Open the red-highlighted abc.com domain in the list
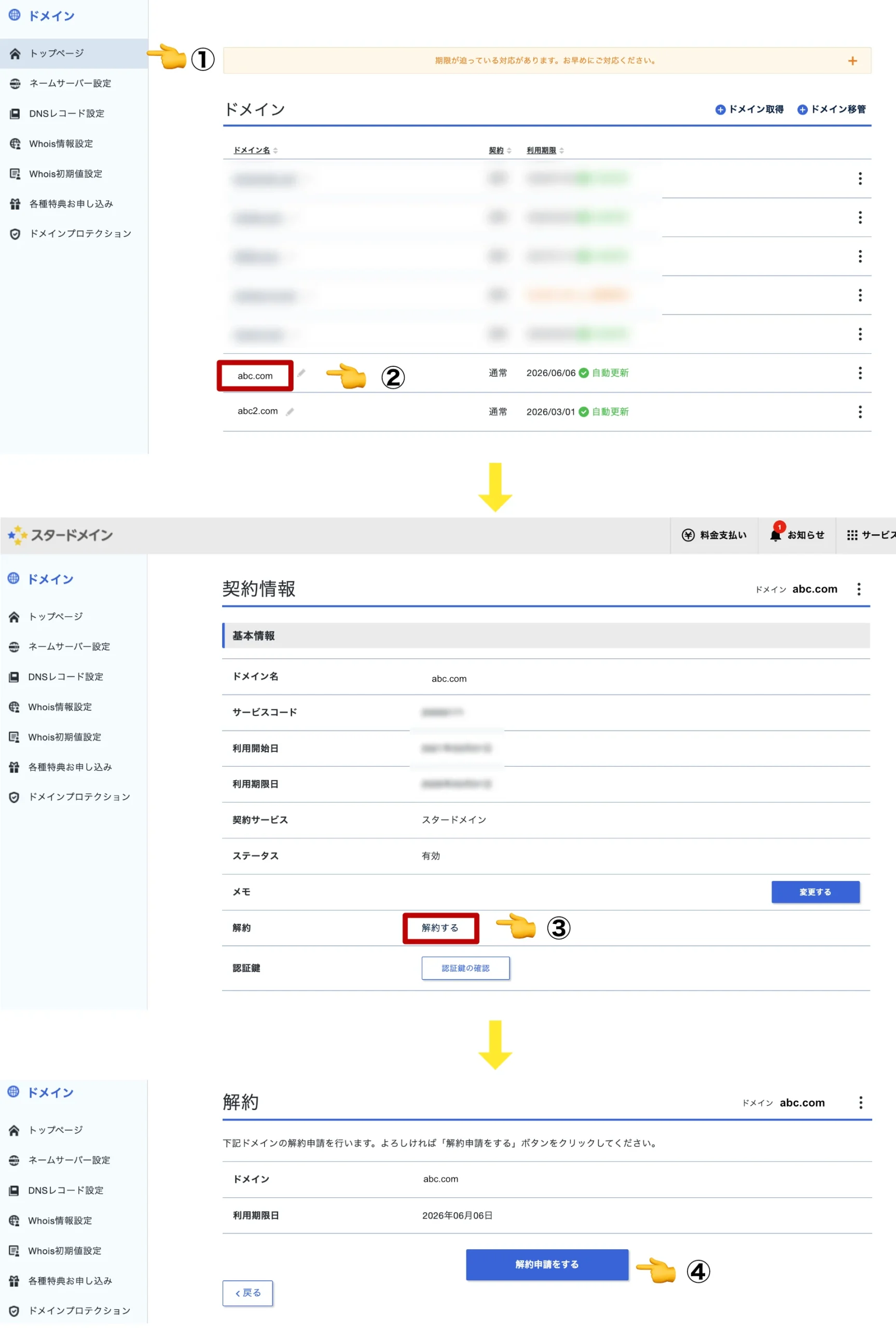Screen dimensions: 896x1328 (x=255, y=376)
